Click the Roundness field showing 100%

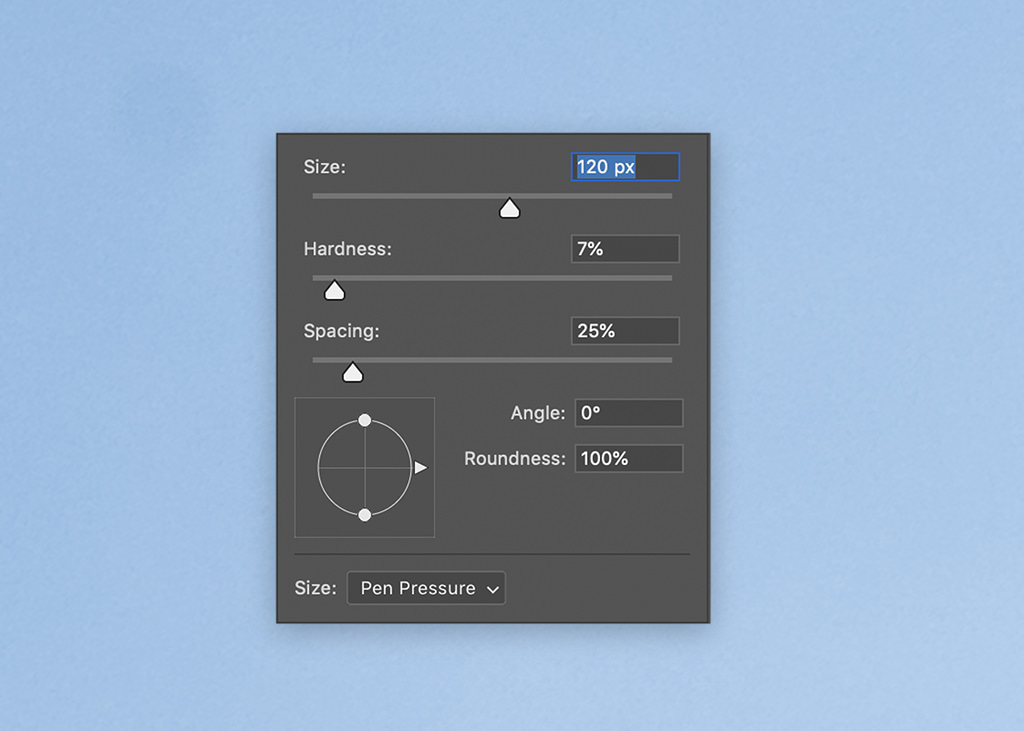629,459
